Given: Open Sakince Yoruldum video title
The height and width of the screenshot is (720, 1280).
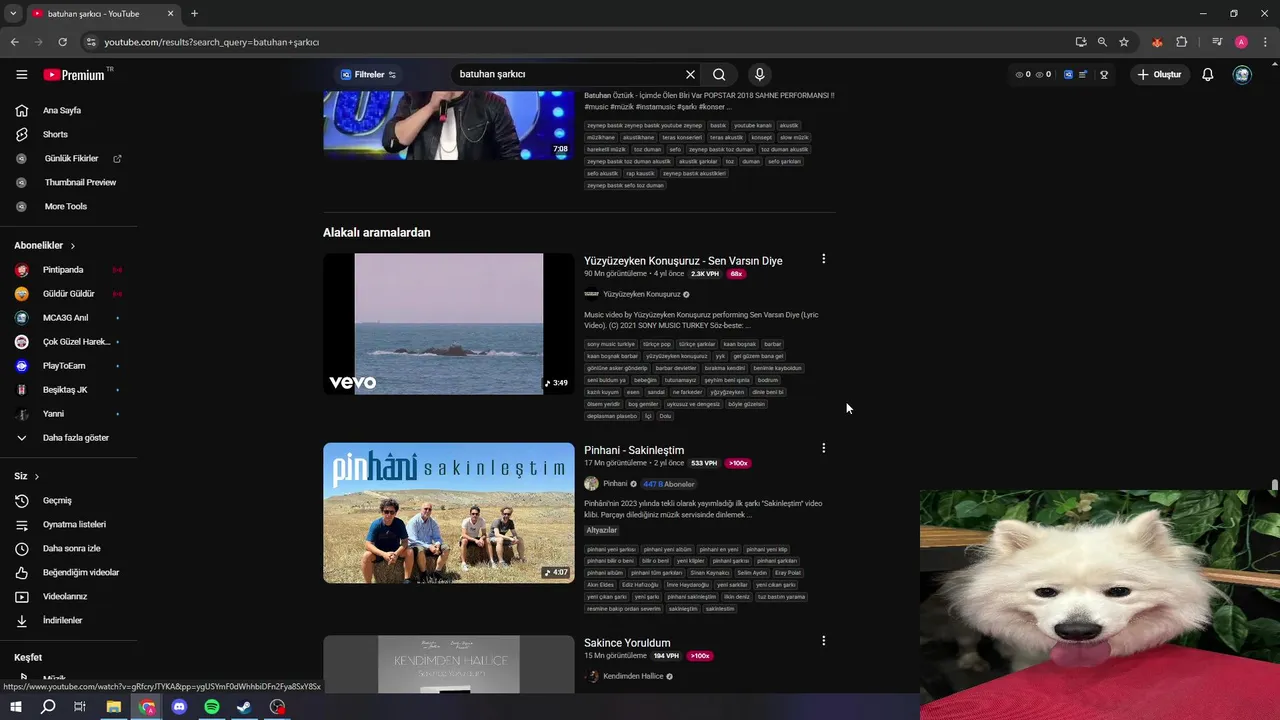Looking at the screenshot, I should click(627, 643).
